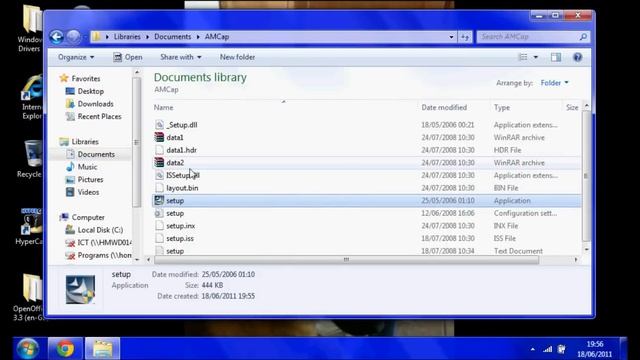Click the large setup preview thumbnail
This screenshot has width=640, height=360.
pos(80,289)
